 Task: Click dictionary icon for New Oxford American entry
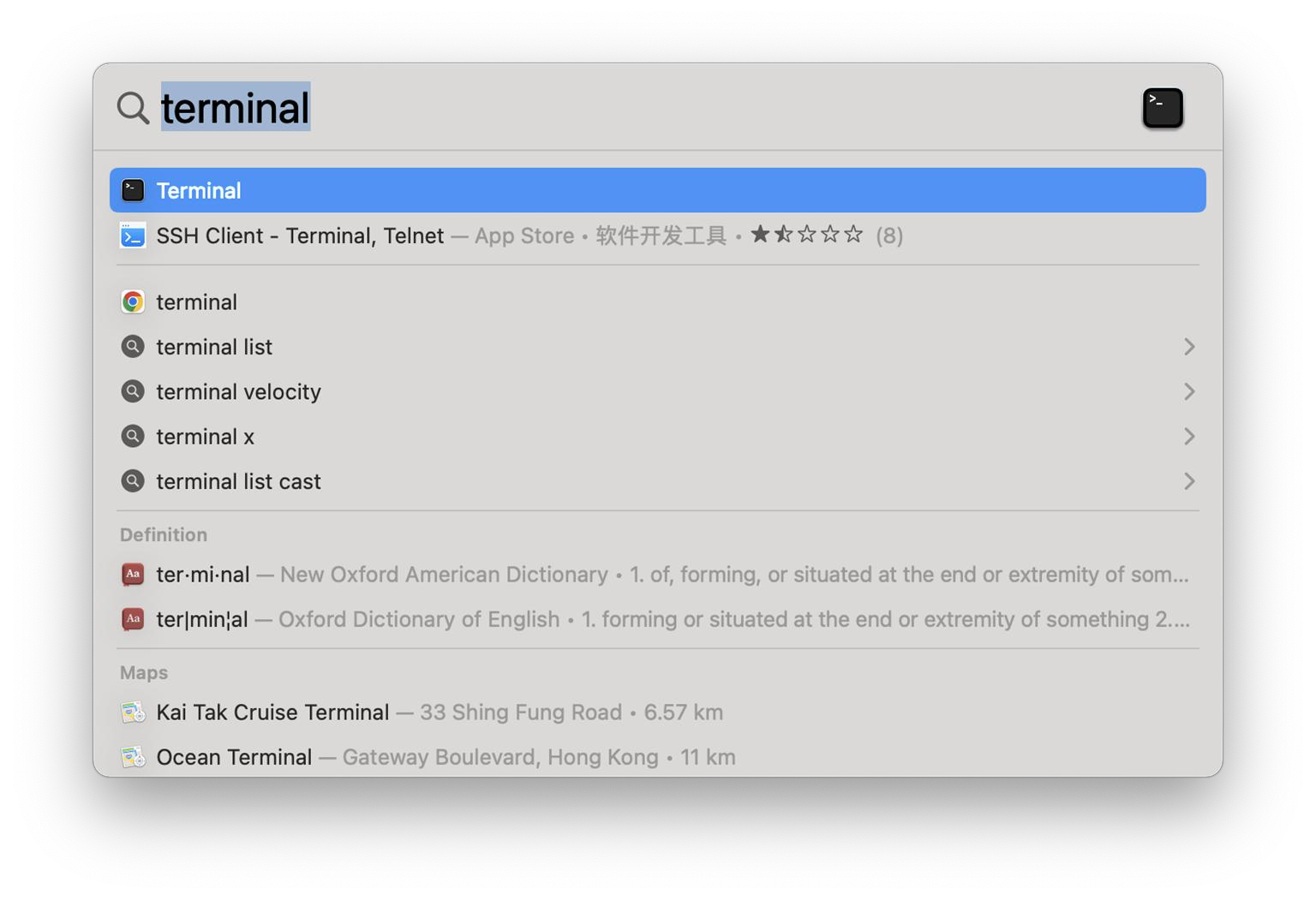click(133, 575)
